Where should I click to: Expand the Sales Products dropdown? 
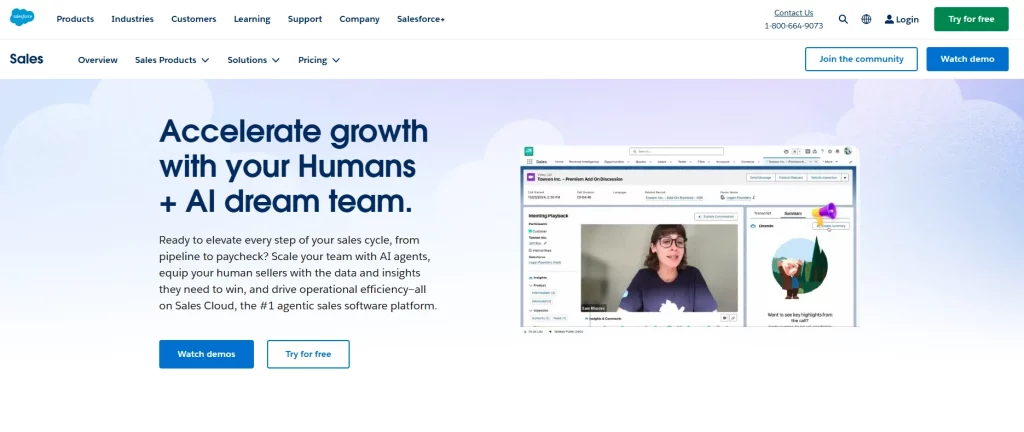(x=172, y=59)
